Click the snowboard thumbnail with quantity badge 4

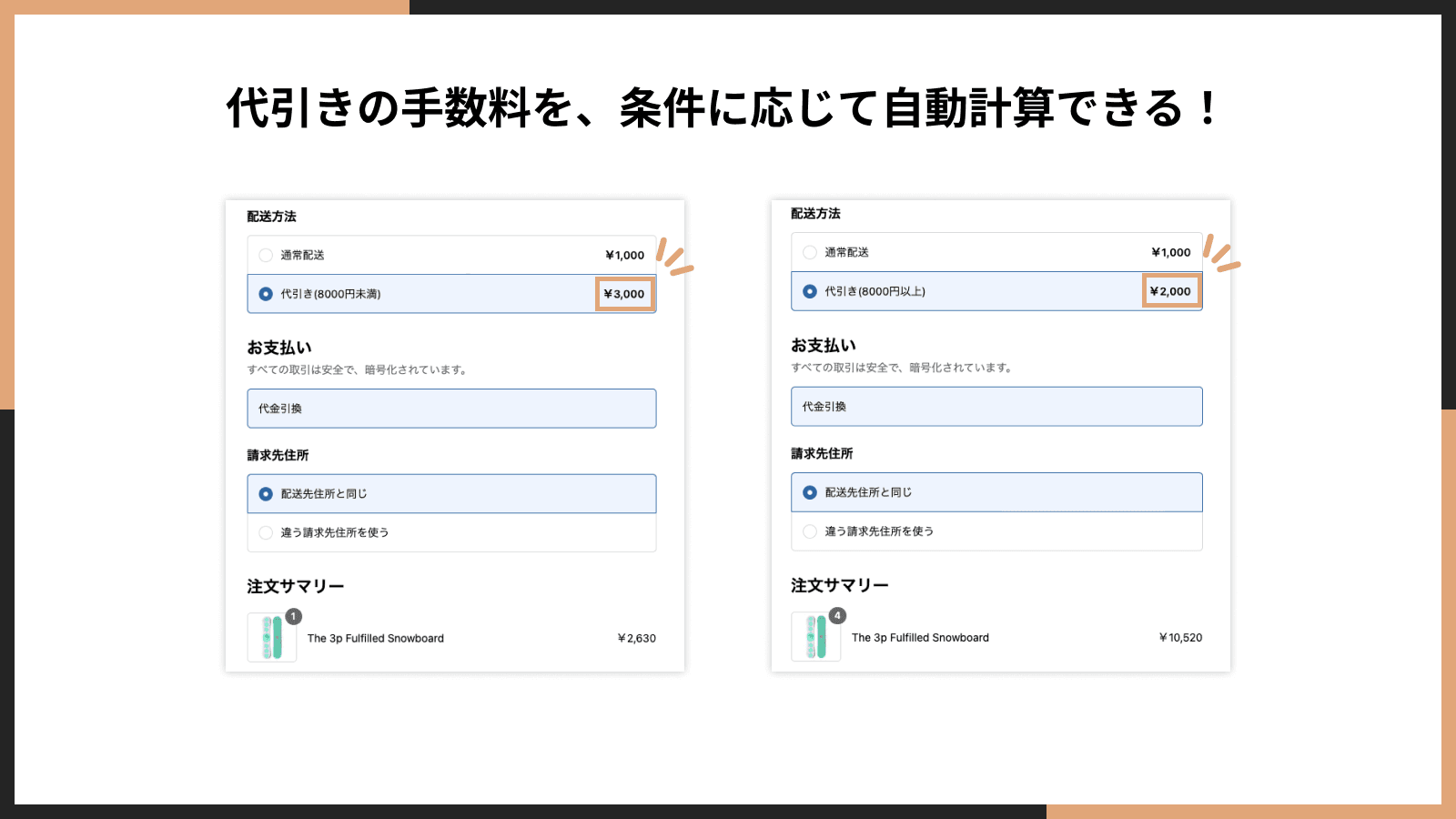point(815,637)
